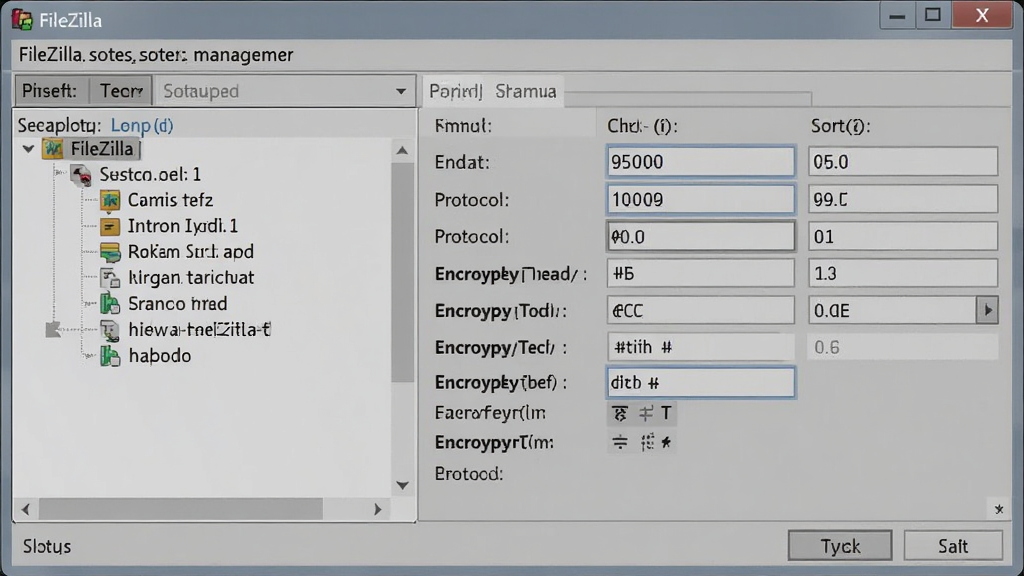Click the Salt button

[x=953, y=546]
